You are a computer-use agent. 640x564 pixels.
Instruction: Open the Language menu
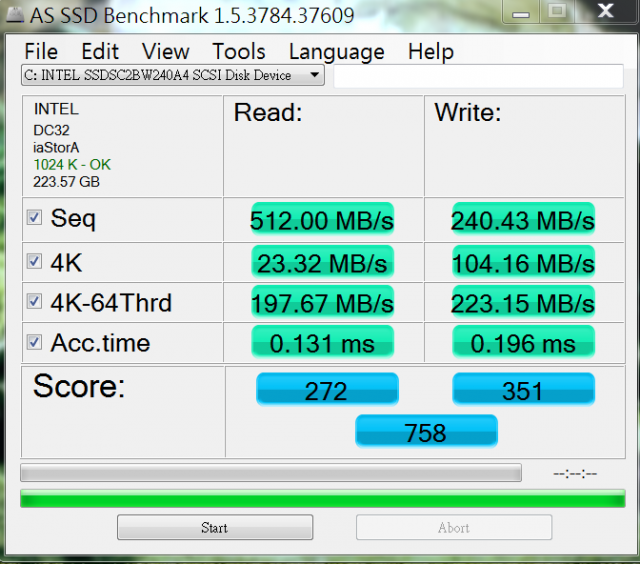tap(337, 52)
